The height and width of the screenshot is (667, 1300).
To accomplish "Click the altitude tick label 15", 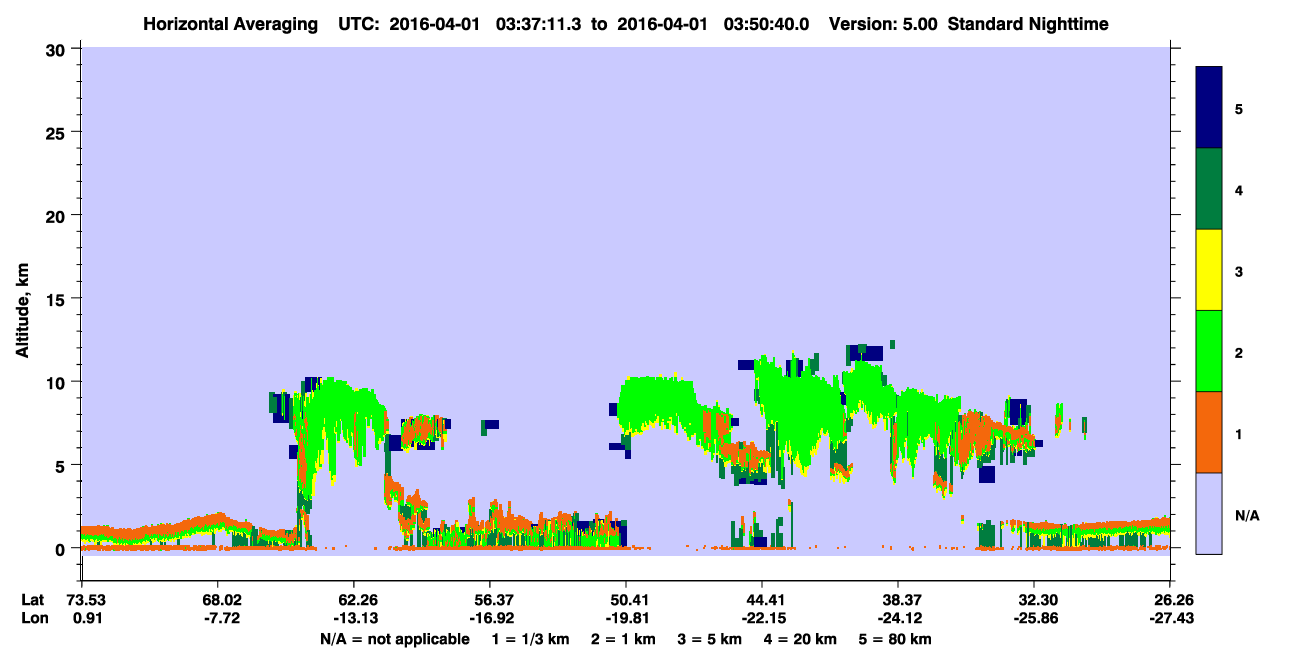I will tap(58, 299).
